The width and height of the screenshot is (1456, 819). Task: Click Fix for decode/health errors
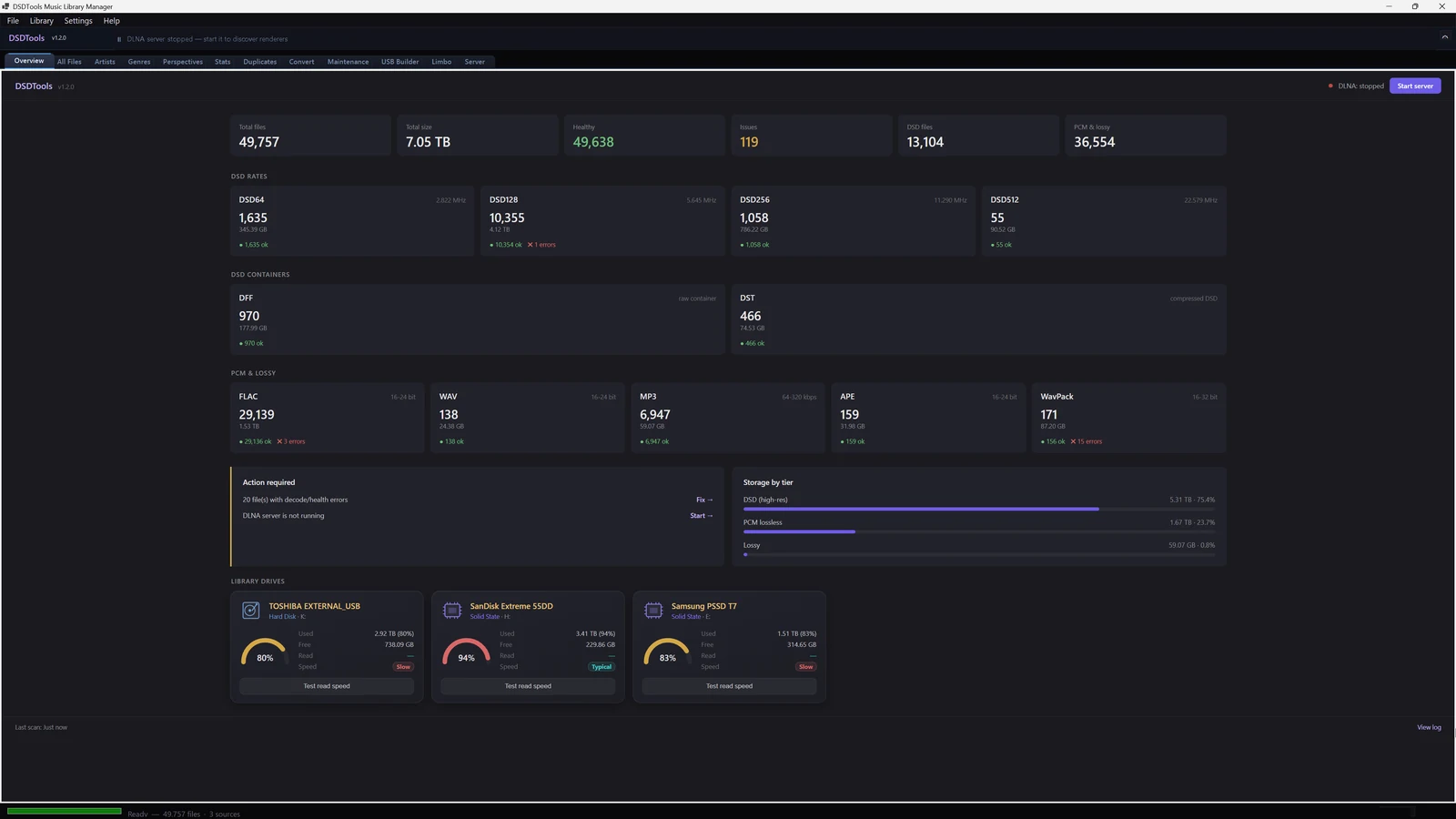coord(704,500)
